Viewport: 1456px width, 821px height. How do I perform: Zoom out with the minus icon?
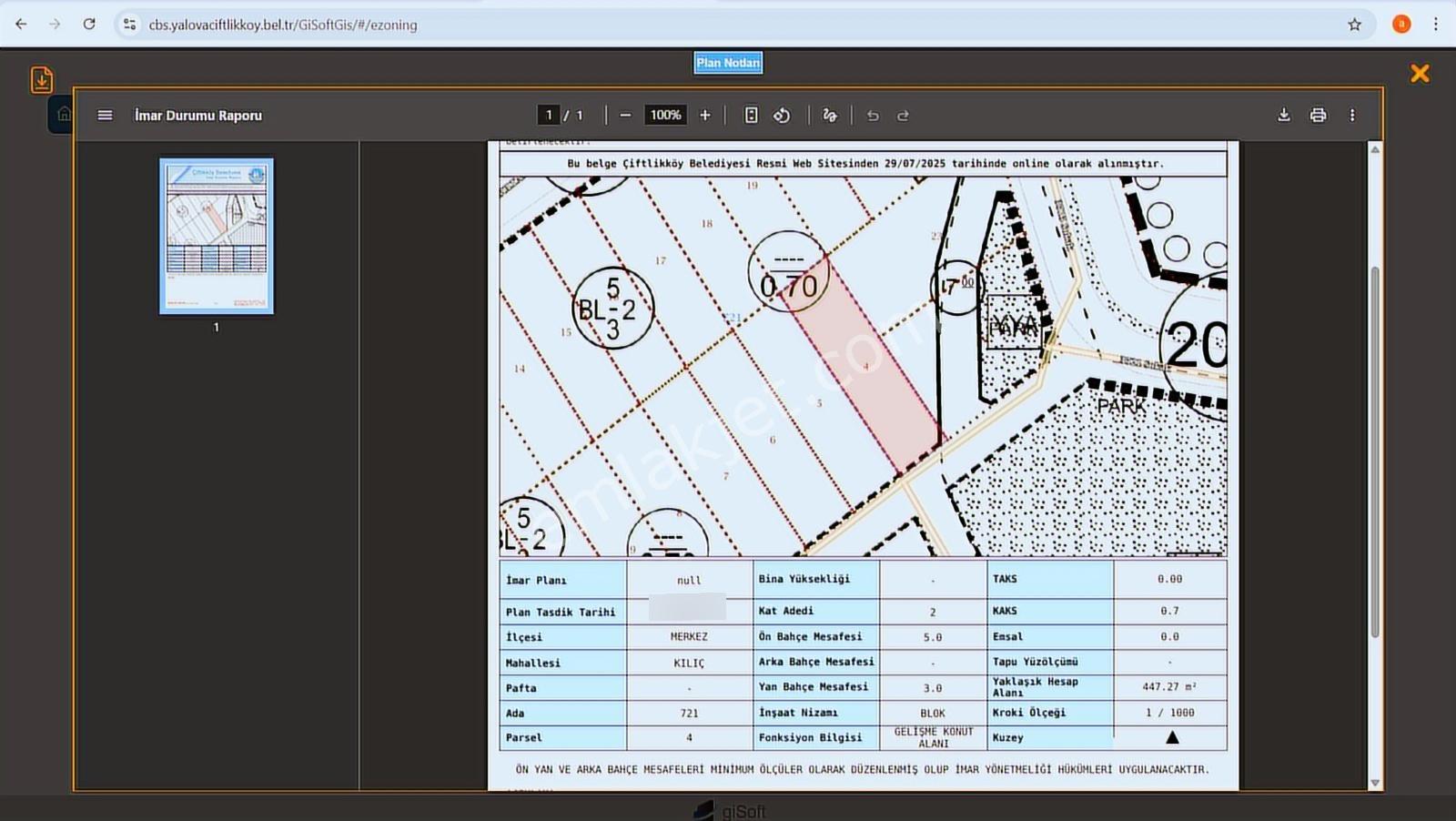(625, 116)
